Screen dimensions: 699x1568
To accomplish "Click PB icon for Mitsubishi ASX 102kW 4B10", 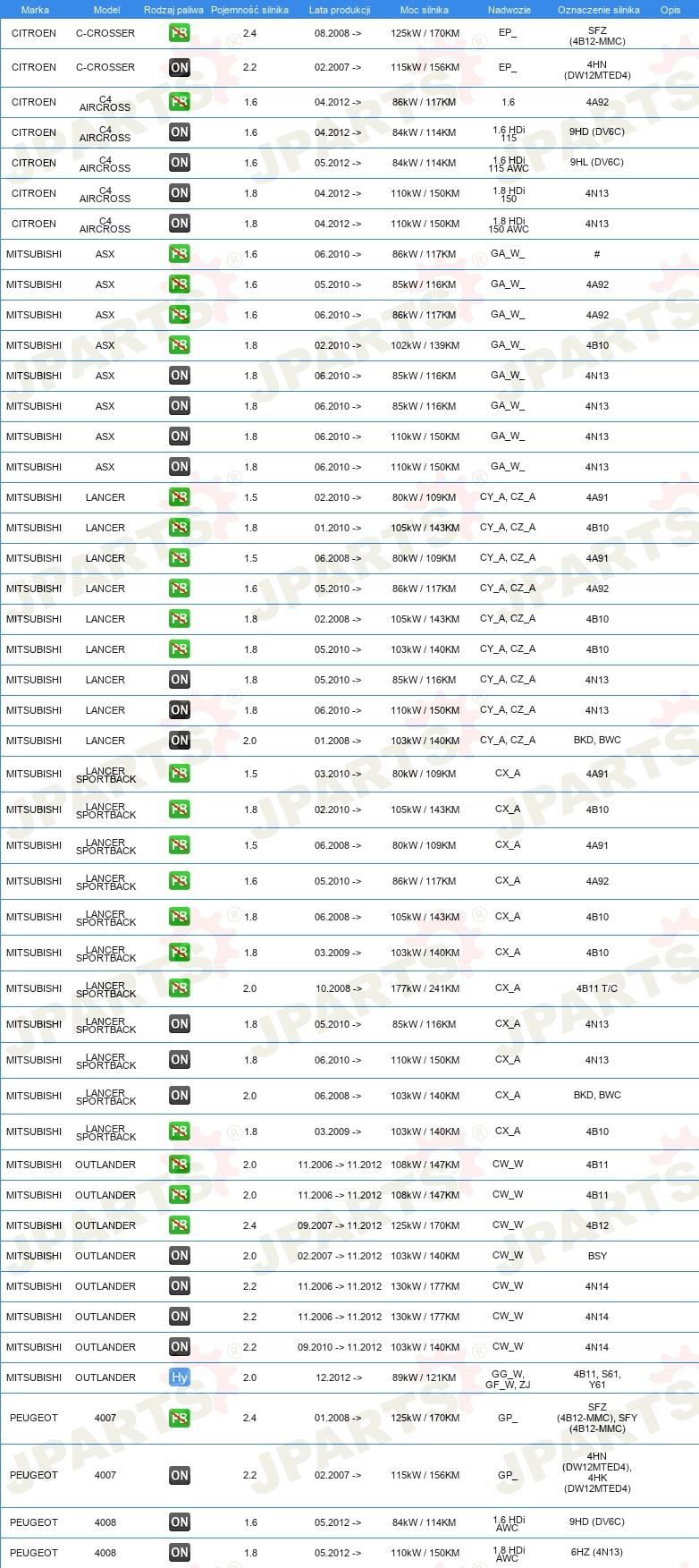I will pos(180,345).
